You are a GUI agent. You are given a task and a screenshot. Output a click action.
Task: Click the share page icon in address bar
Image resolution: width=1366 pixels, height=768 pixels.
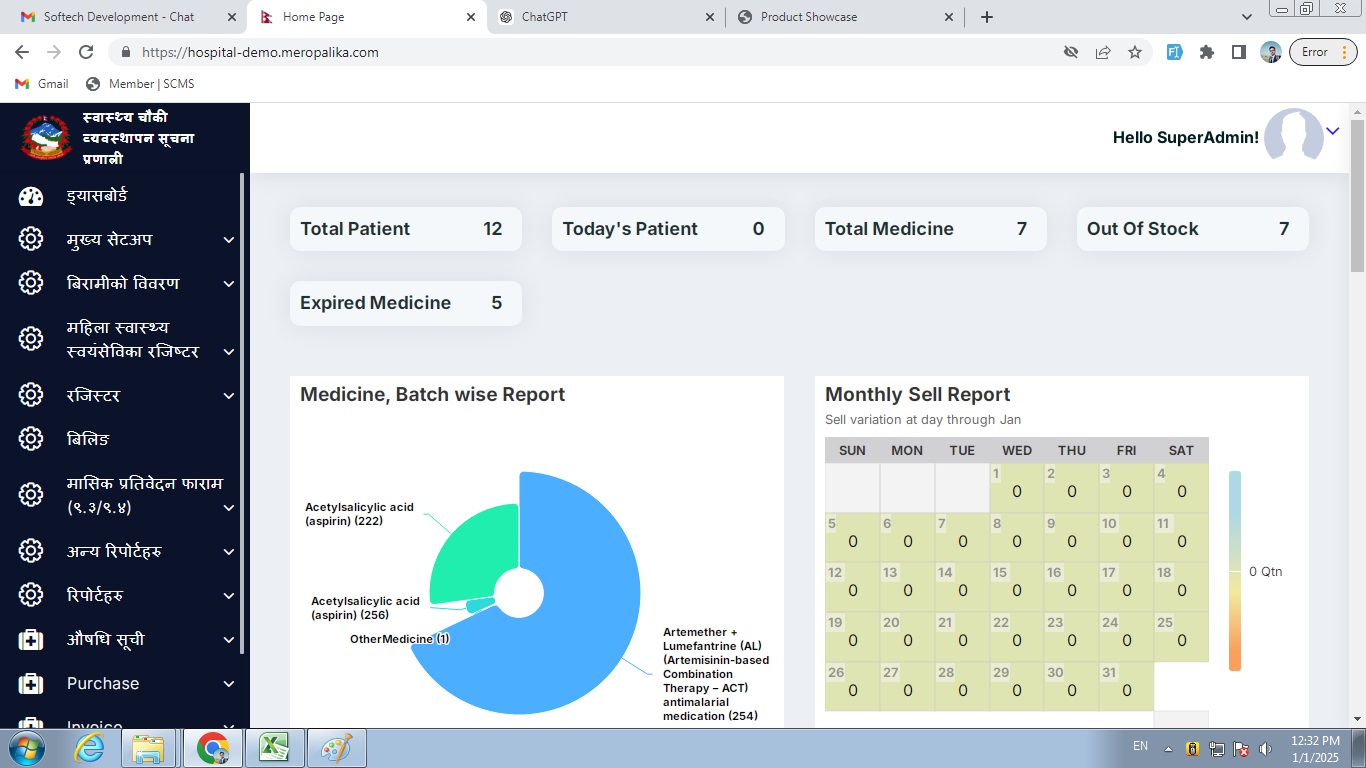click(1103, 52)
